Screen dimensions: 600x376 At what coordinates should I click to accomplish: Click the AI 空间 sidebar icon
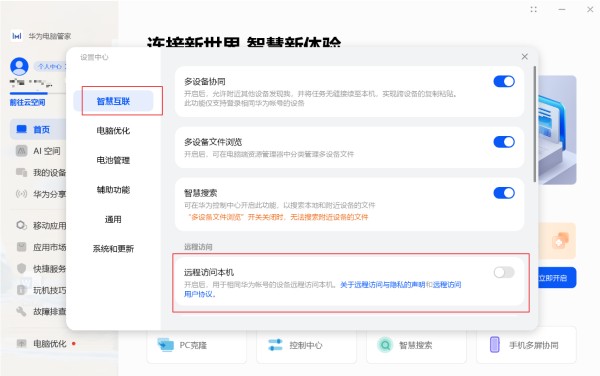(x=21, y=150)
